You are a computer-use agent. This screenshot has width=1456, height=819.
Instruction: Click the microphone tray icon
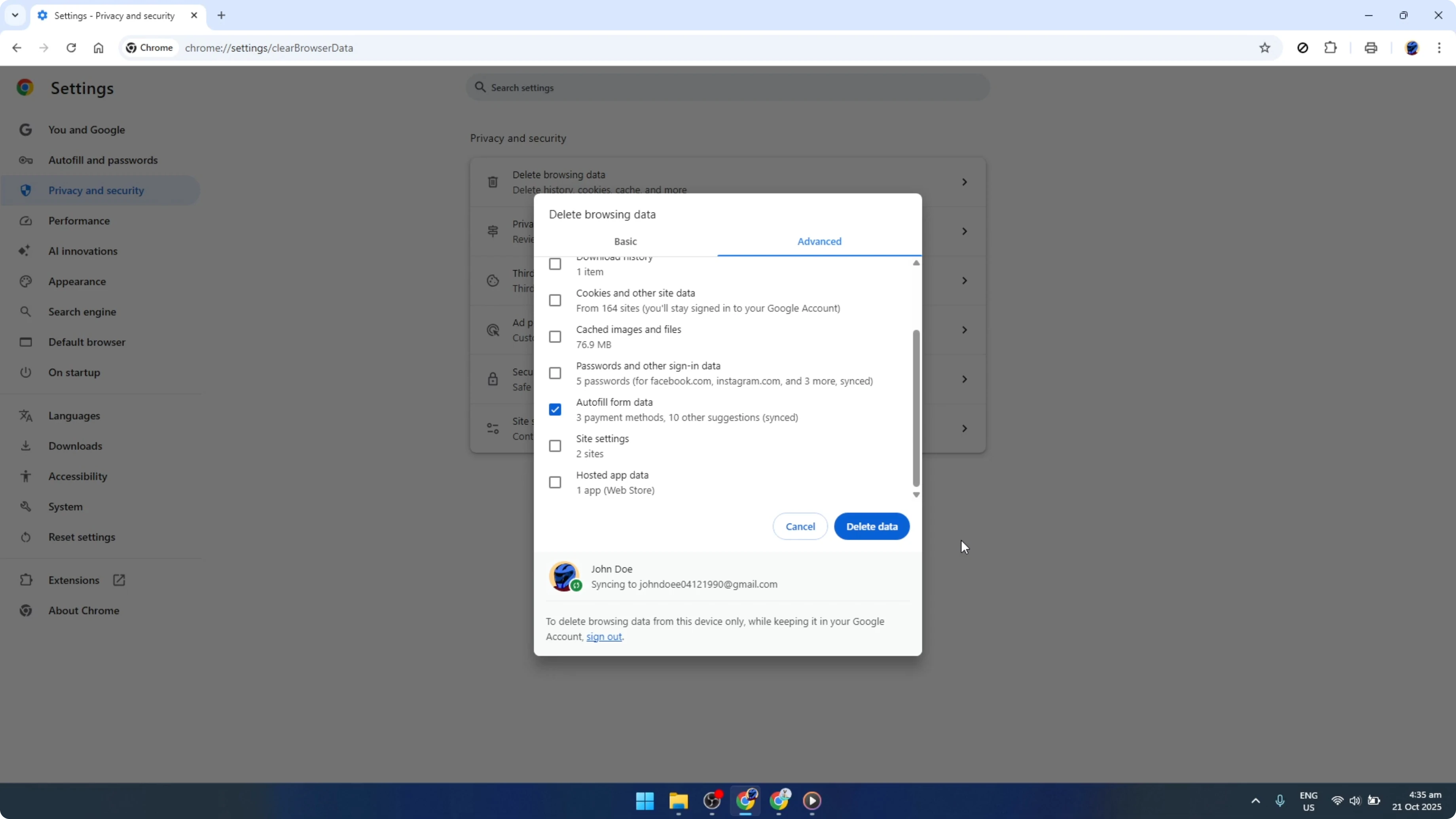coord(1280,801)
